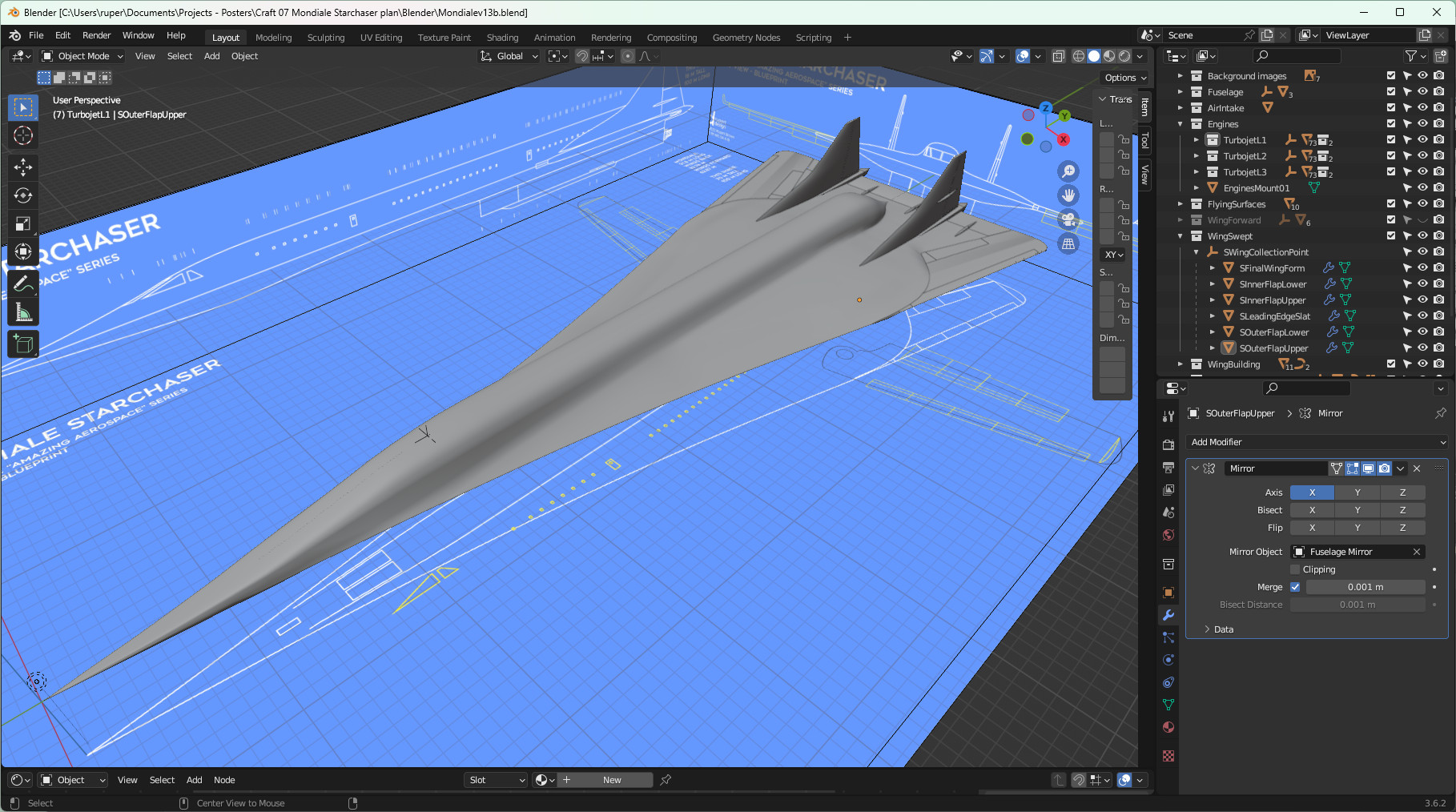Open Render properties tab icon
1456x812 pixels.
coord(1168,444)
